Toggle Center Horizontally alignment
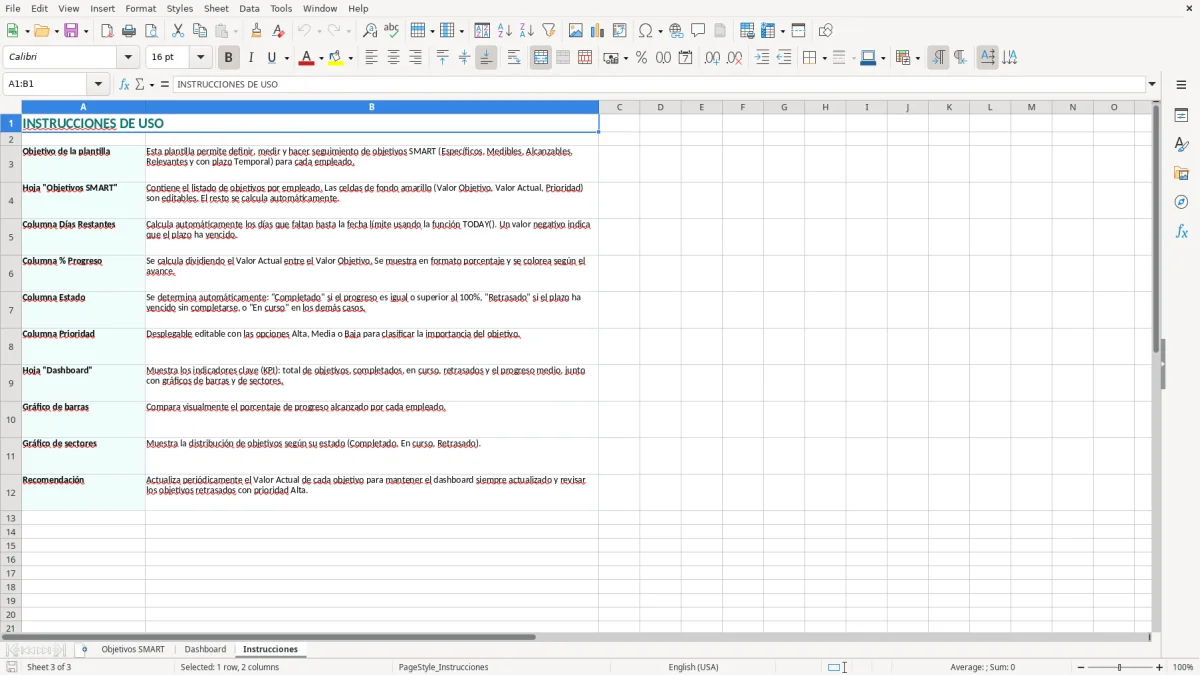 [393, 58]
